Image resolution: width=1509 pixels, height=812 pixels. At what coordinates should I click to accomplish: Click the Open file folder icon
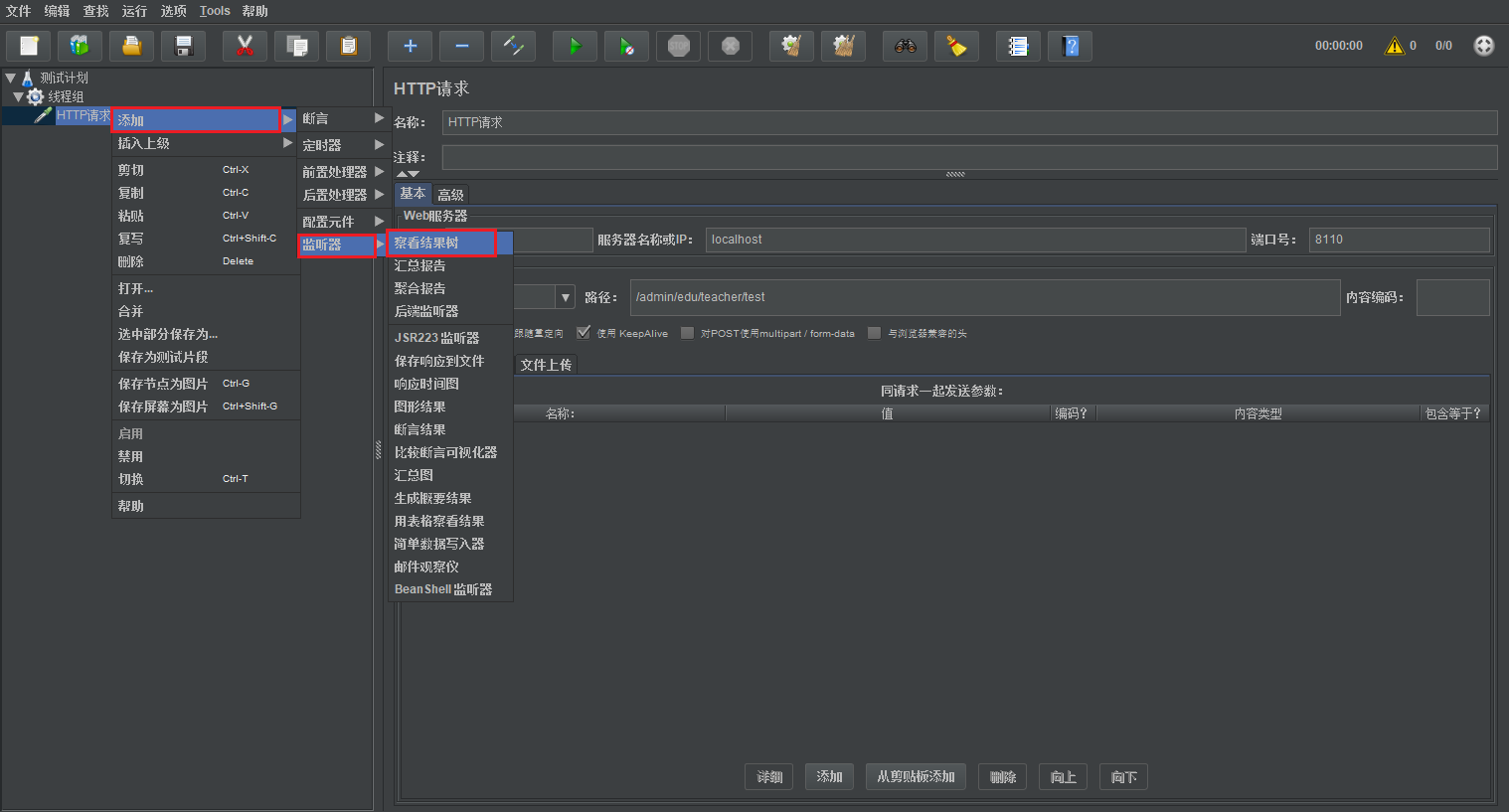[x=131, y=46]
